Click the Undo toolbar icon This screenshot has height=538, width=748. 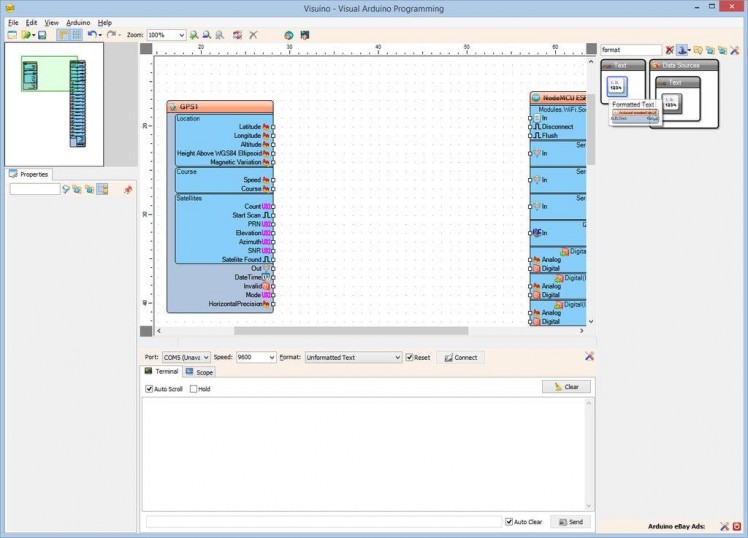[x=91, y=35]
